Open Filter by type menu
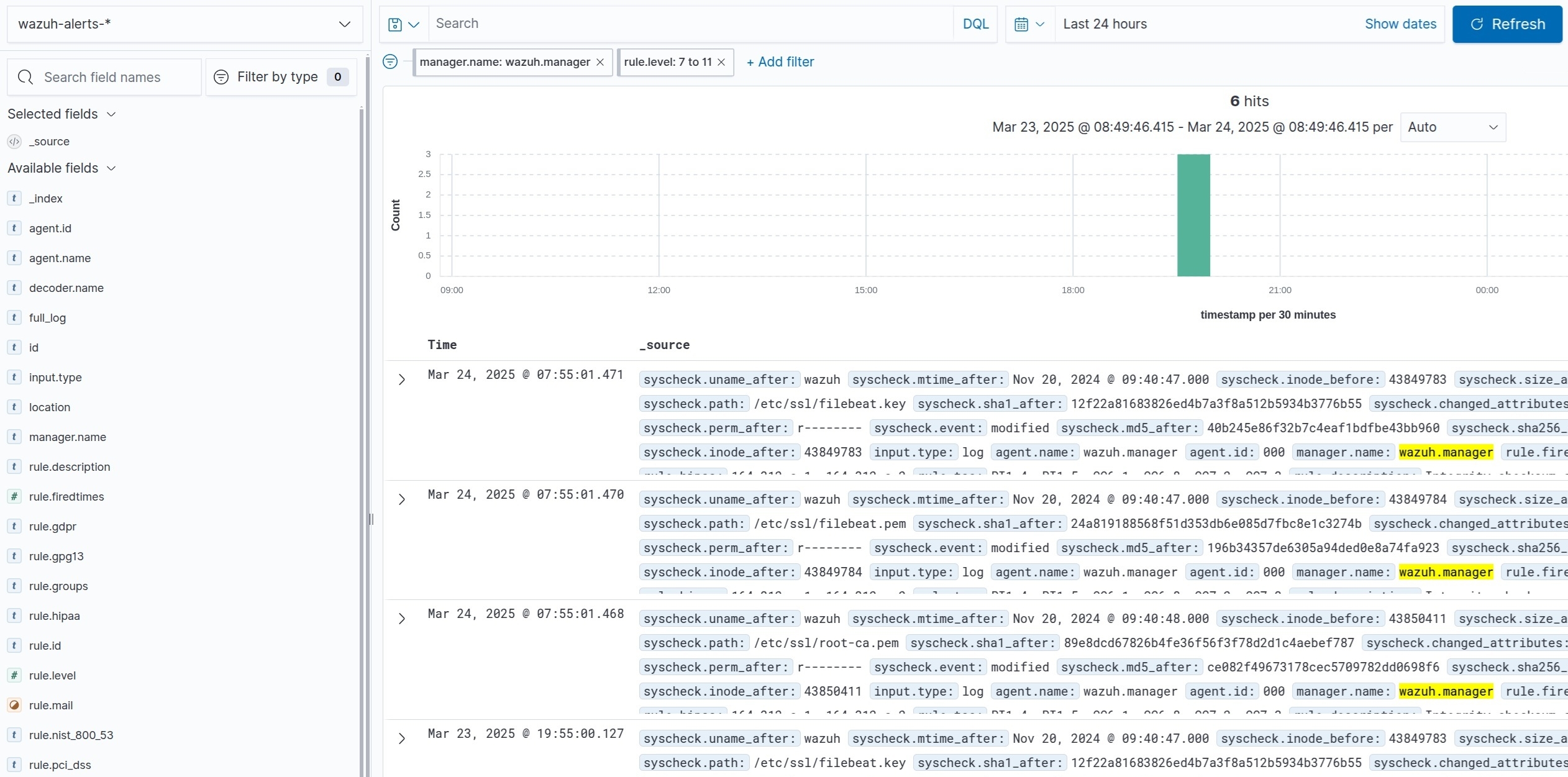 (281, 77)
